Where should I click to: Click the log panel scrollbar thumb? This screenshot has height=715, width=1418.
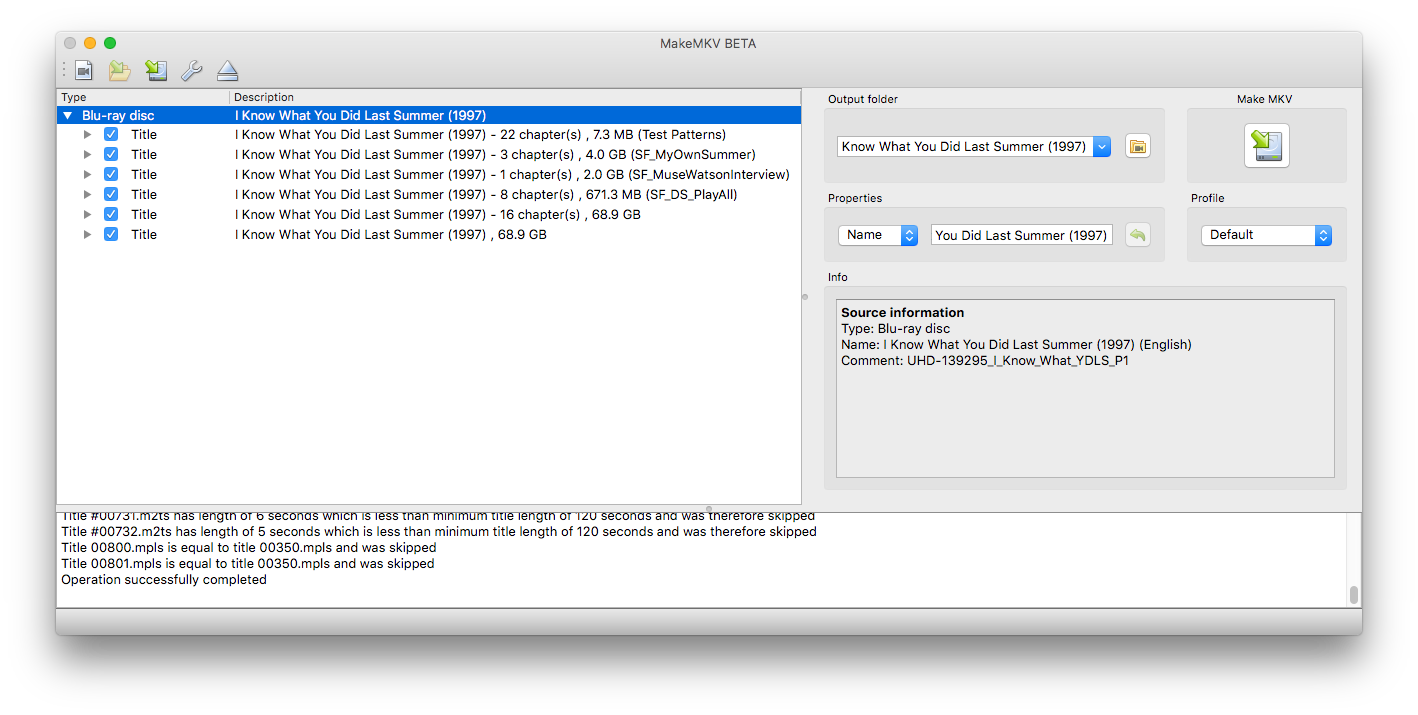tap(1354, 595)
